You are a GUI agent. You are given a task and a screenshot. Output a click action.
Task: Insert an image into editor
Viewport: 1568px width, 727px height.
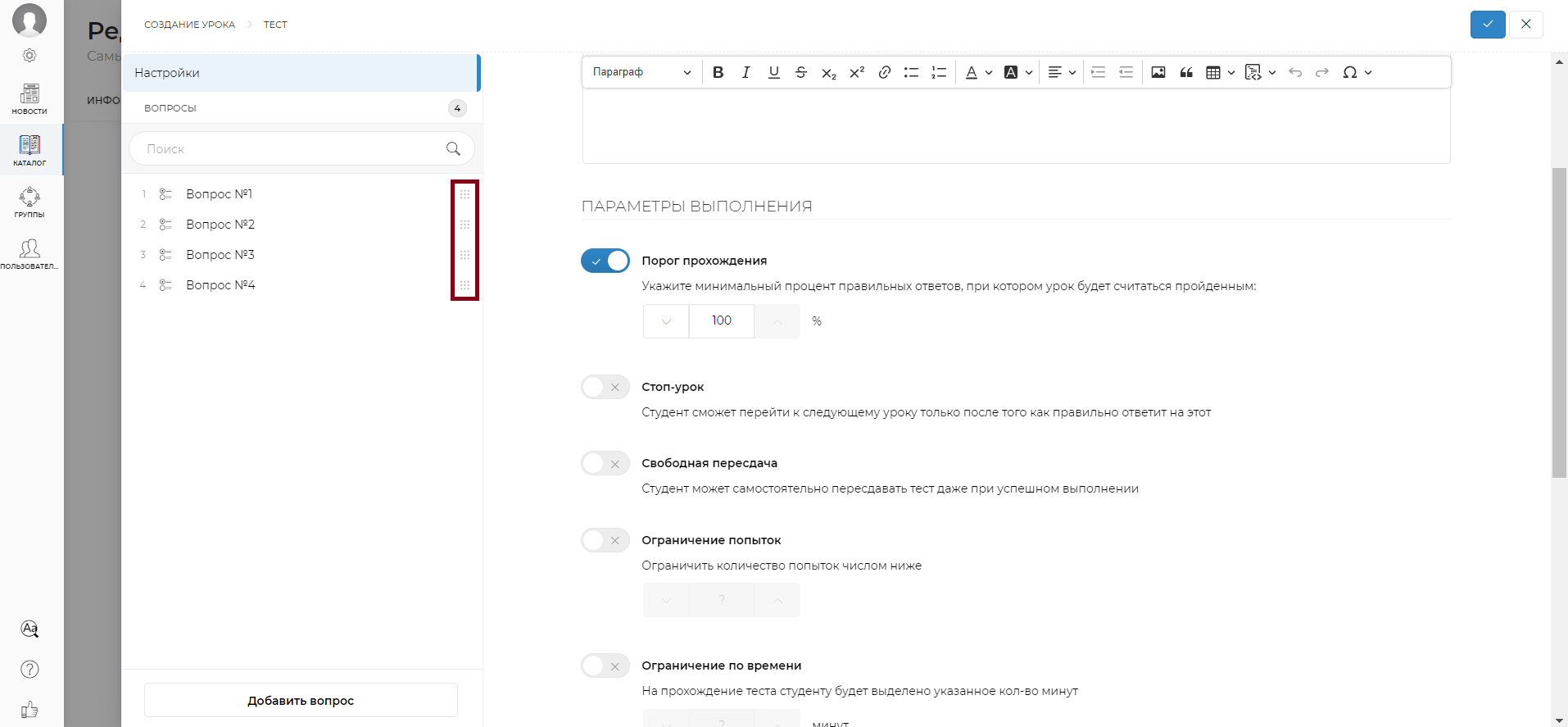[1158, 72]
